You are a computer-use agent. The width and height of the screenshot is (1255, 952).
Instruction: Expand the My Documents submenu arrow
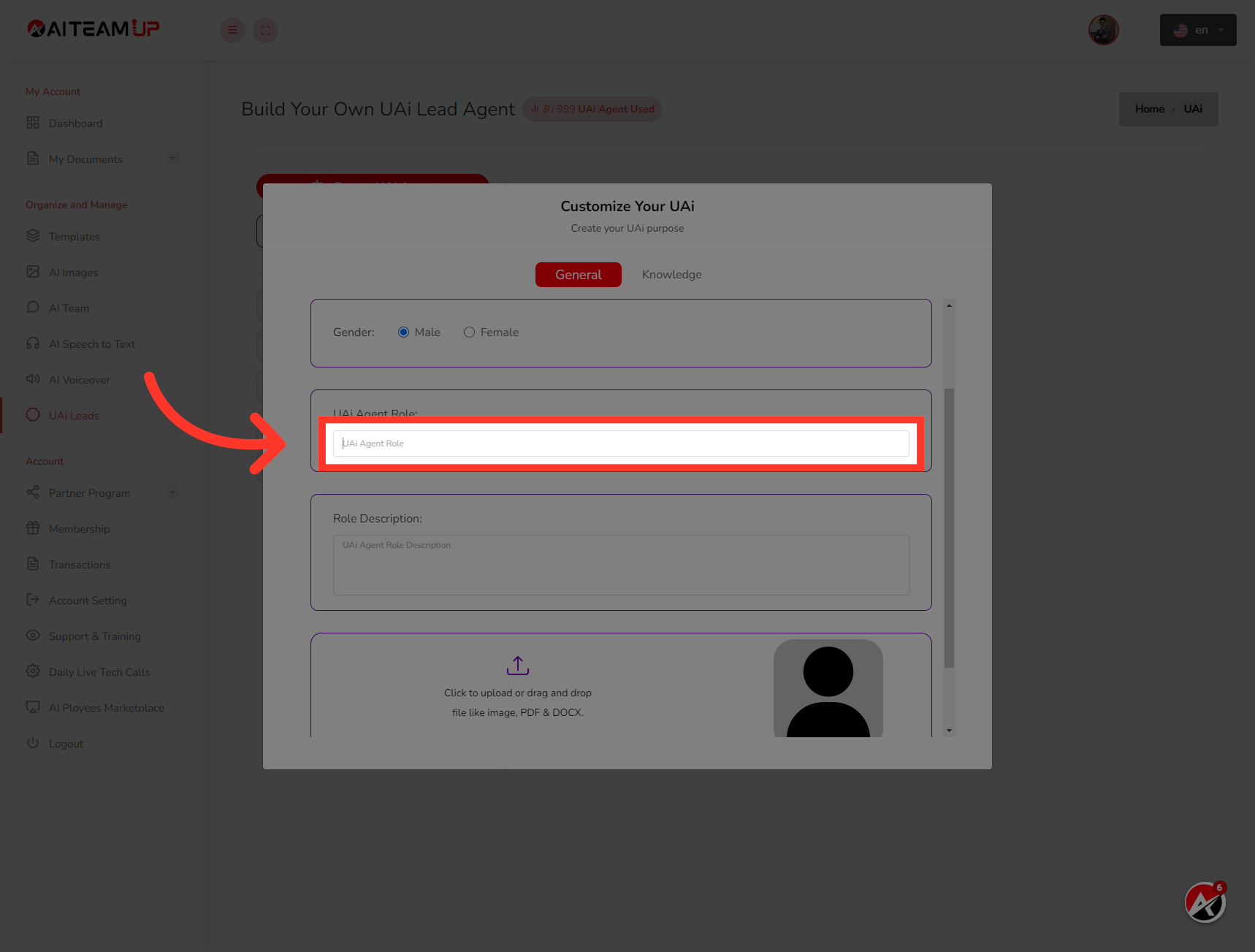click(172, 158)
